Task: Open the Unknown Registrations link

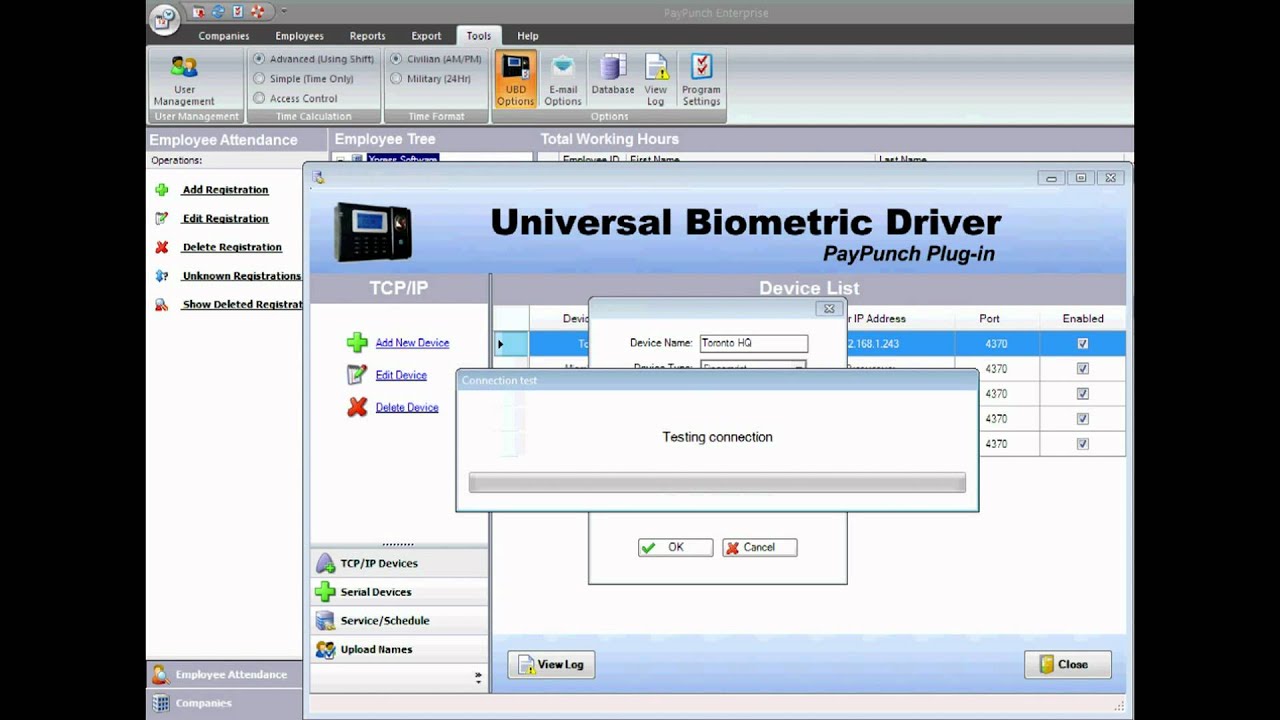Action: pyautogui.click(x=241, y=276)
